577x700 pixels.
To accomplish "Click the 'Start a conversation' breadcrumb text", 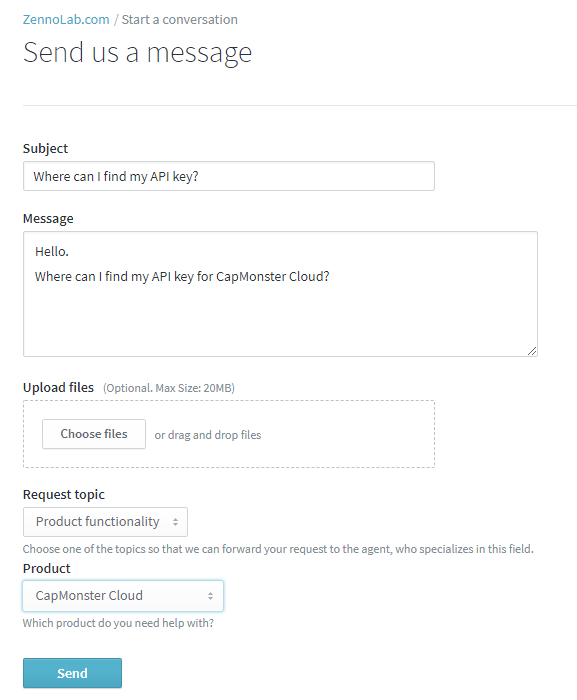I will tap(180, 20).
